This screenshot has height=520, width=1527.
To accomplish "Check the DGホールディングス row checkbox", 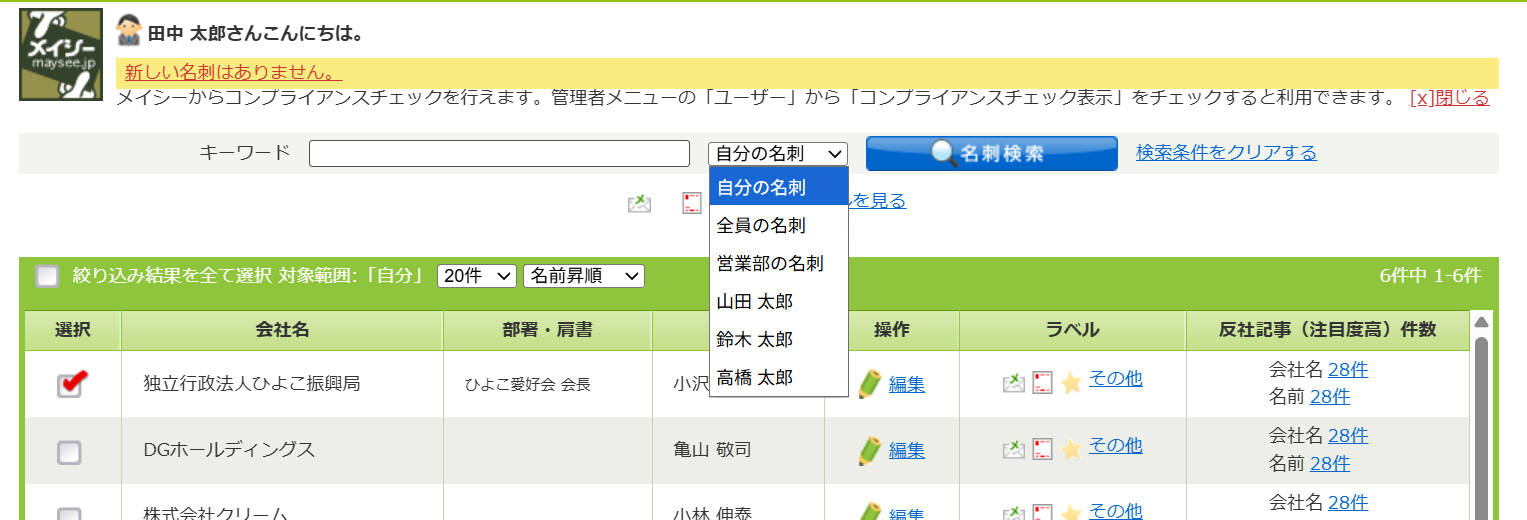I will click(x=69, y=453).
